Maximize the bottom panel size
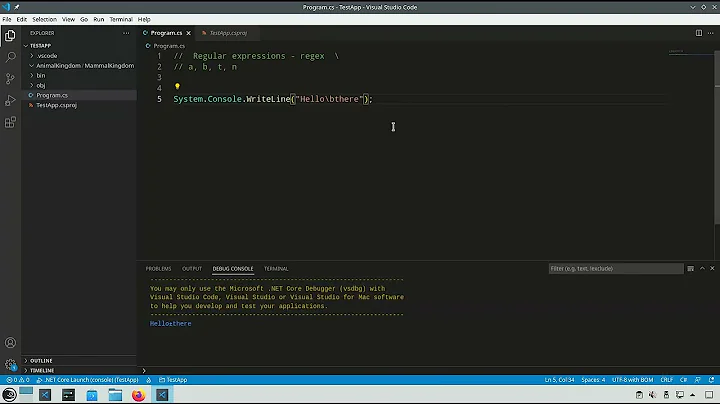This screenshot has height=404, width=720. point(702,269)
